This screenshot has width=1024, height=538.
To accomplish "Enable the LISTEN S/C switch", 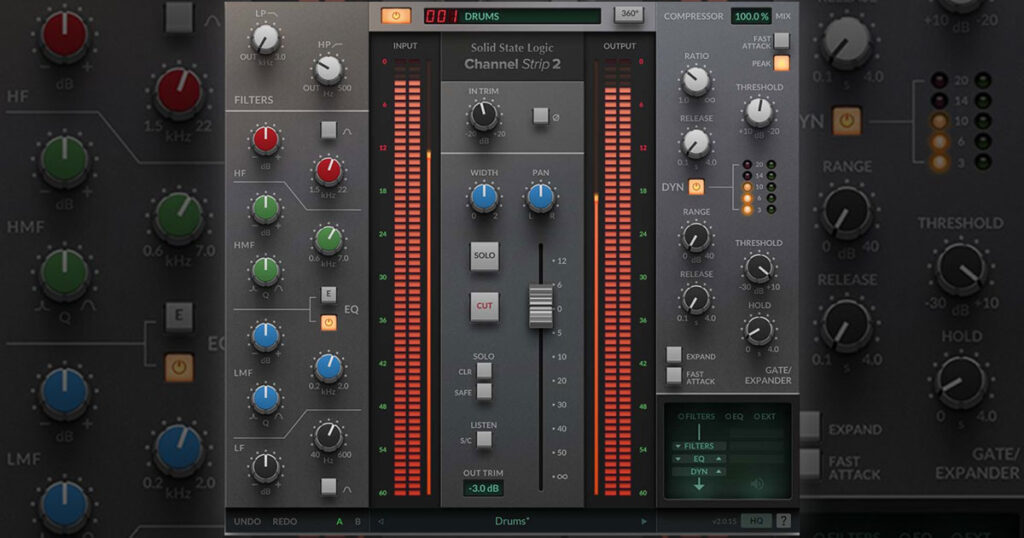I will (x=484, y=439).
